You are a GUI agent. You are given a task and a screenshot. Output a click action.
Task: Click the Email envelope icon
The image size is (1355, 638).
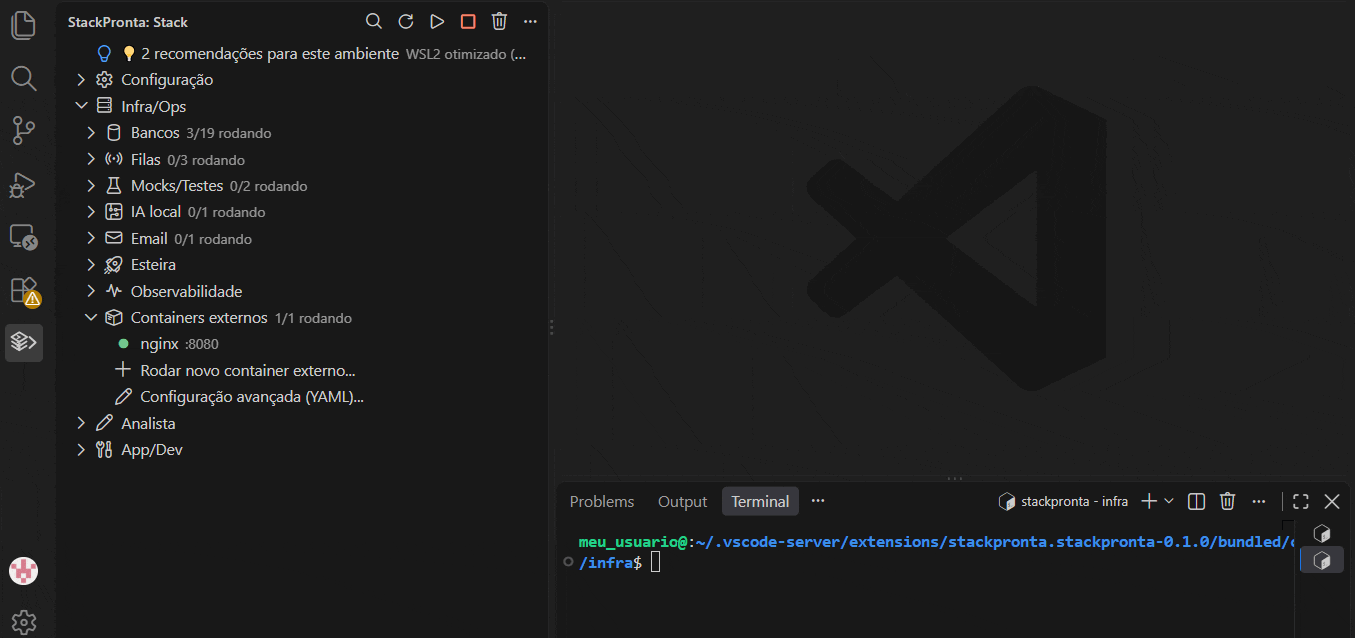(113, 239)
